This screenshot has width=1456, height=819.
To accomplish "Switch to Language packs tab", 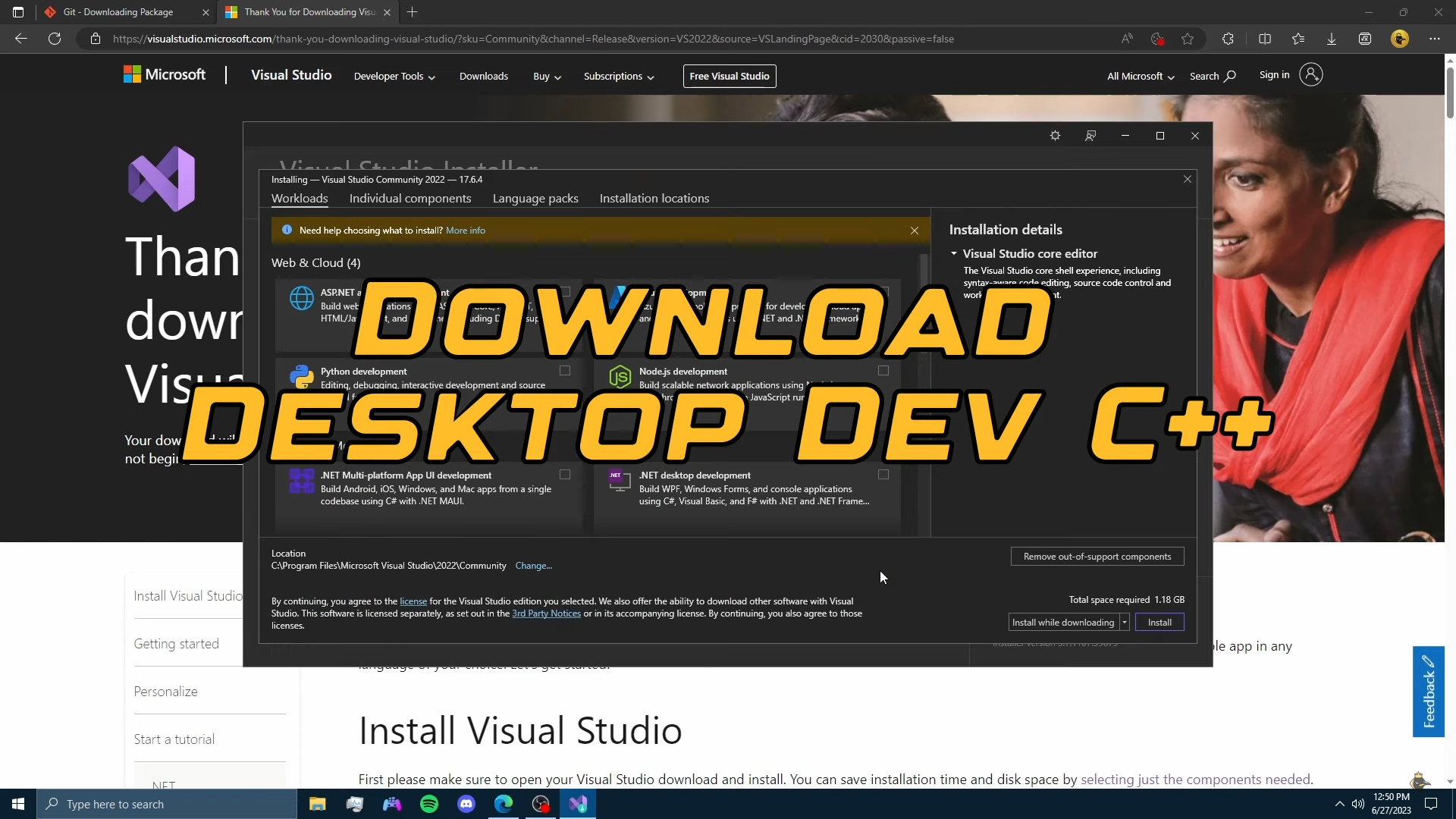I will click(535, 199).
